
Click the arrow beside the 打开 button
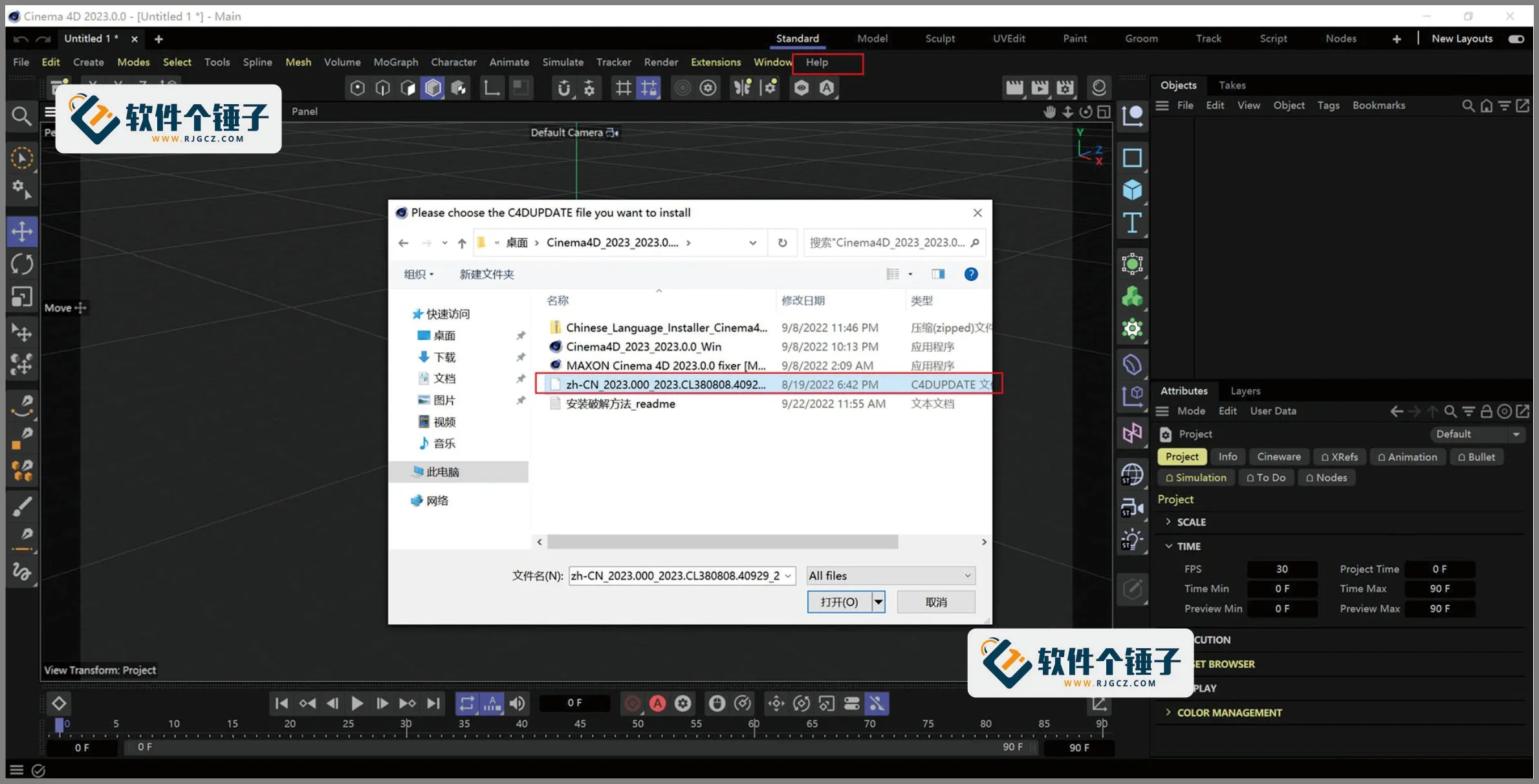pos(878,602)
